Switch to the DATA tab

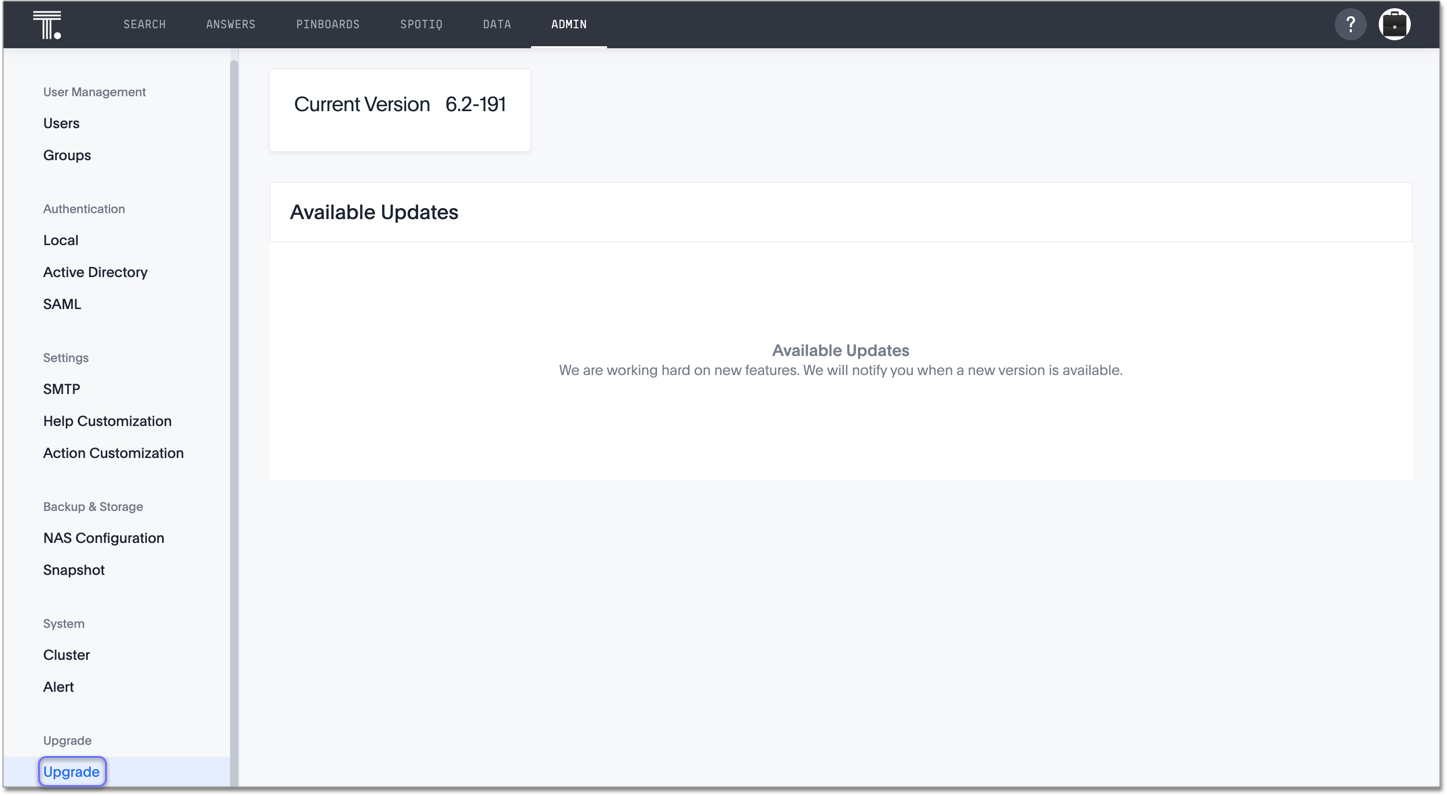point(496,23)
